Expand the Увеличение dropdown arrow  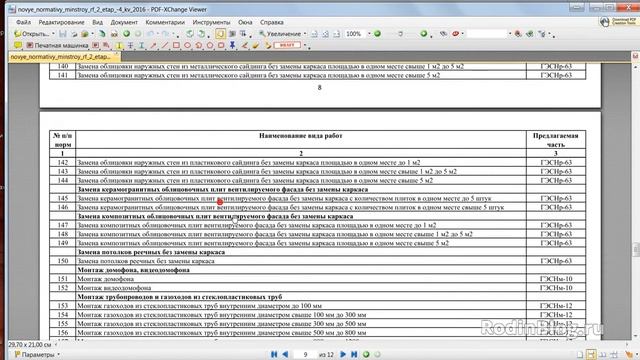click(305, 34)
